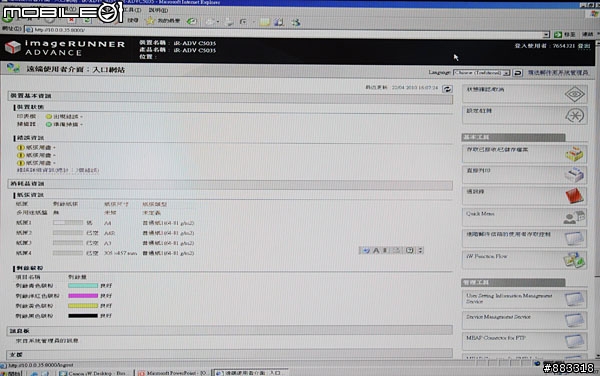Open the User Setting Information Management Service icon
This screenshot has height=376, width=600.
pyautogui.click(x=575, y=299)
